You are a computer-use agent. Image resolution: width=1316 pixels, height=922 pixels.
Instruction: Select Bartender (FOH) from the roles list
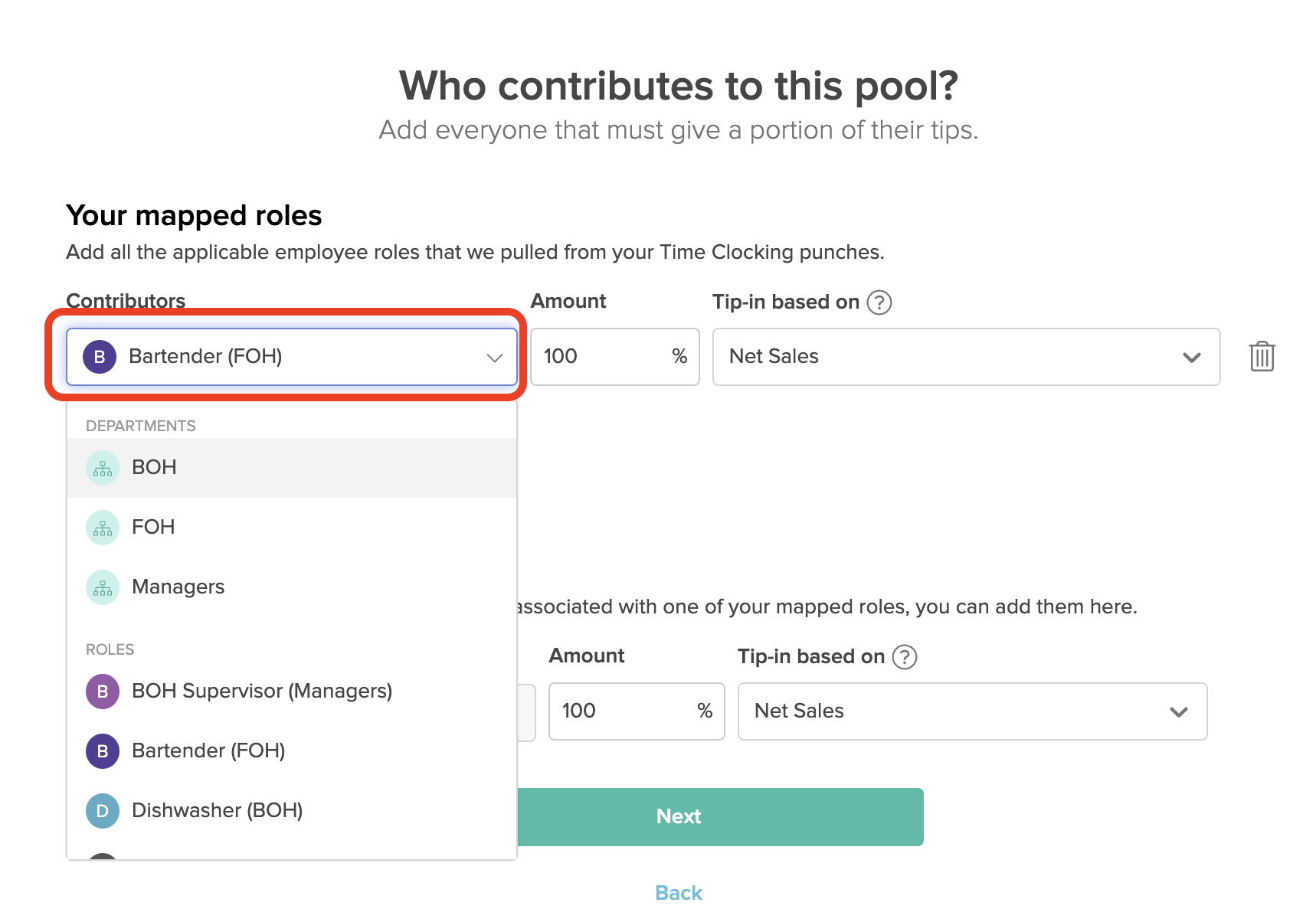[x=209, y=750]
